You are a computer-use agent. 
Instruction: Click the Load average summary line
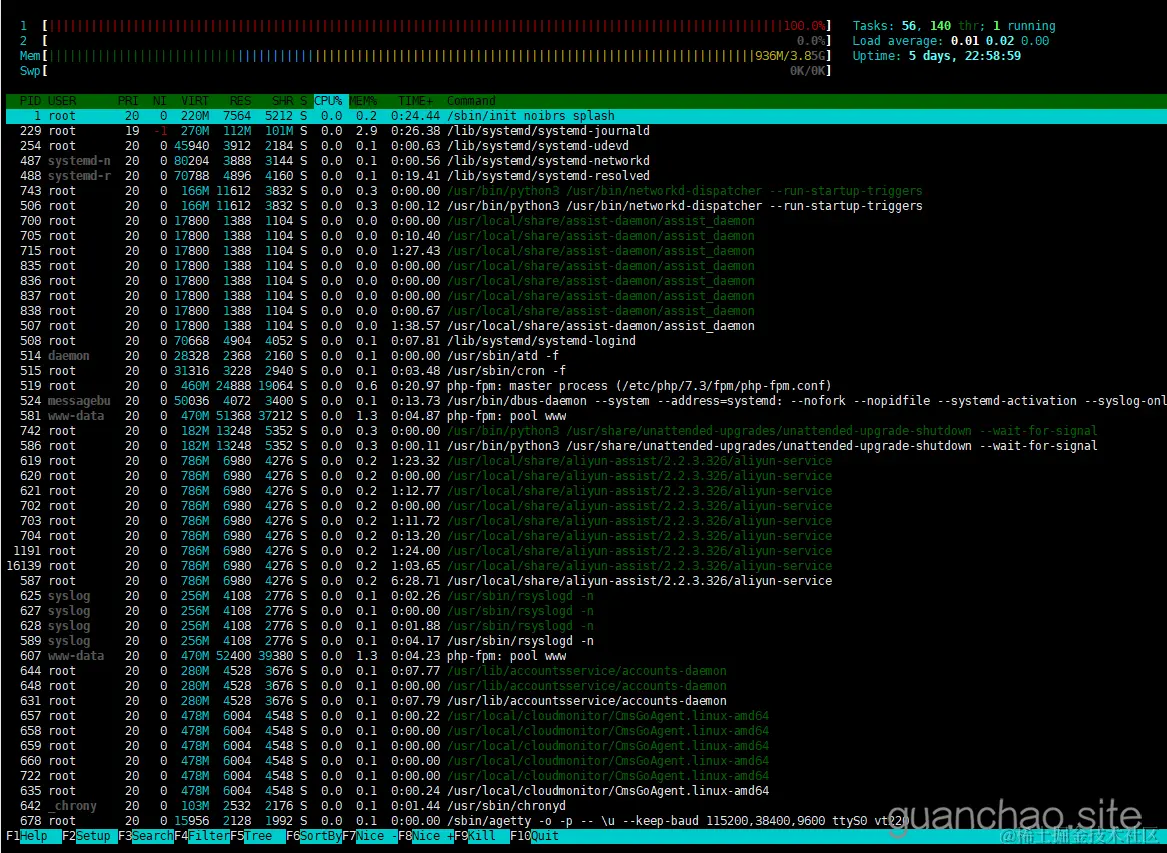[950, 41]
